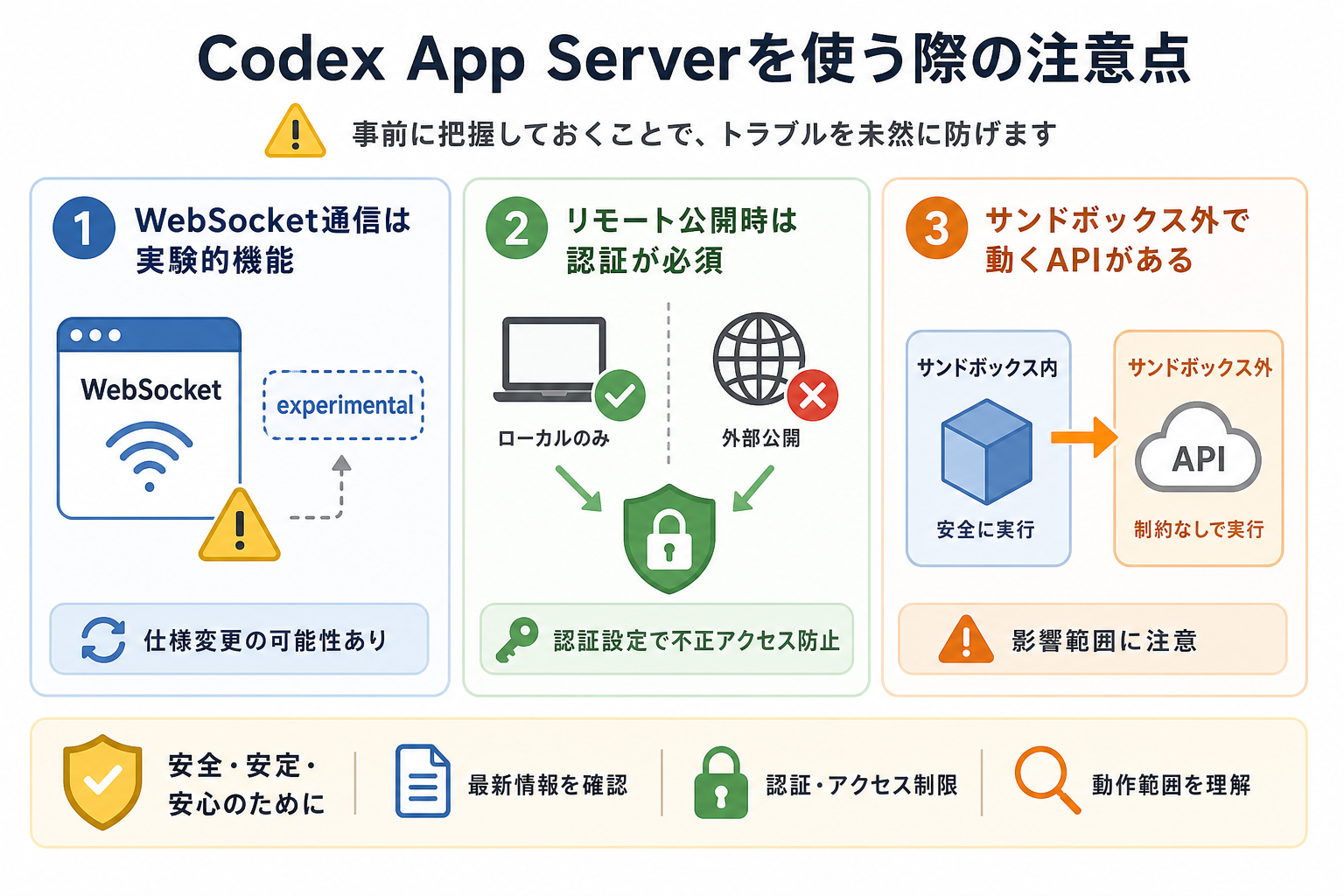The width and height of the screenshot is (1344, 896).
Task: Click the サンドボックス外で動くAPIがある heading
Action: point(1116,240)
